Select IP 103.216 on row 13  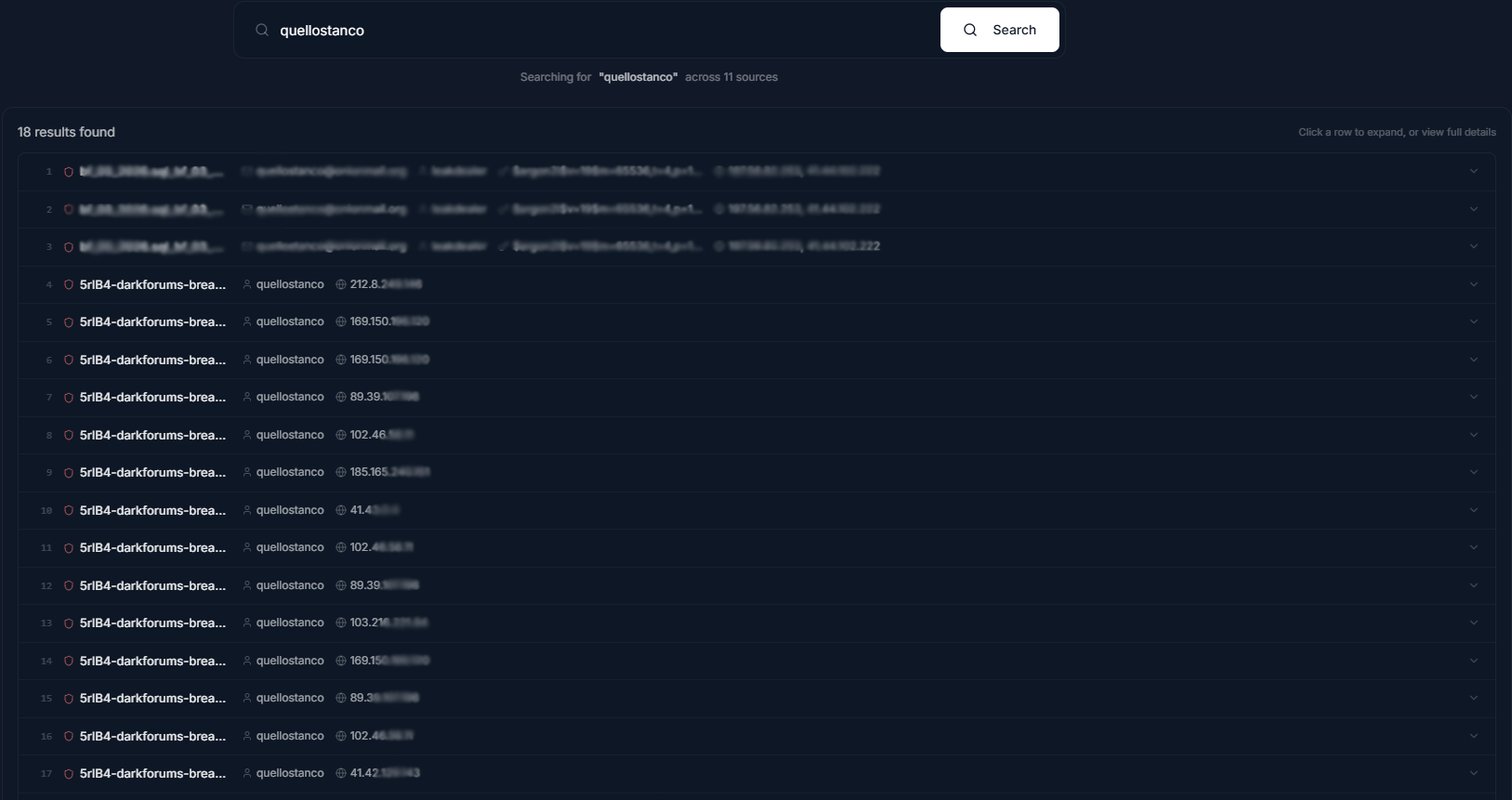pos(388,623)
